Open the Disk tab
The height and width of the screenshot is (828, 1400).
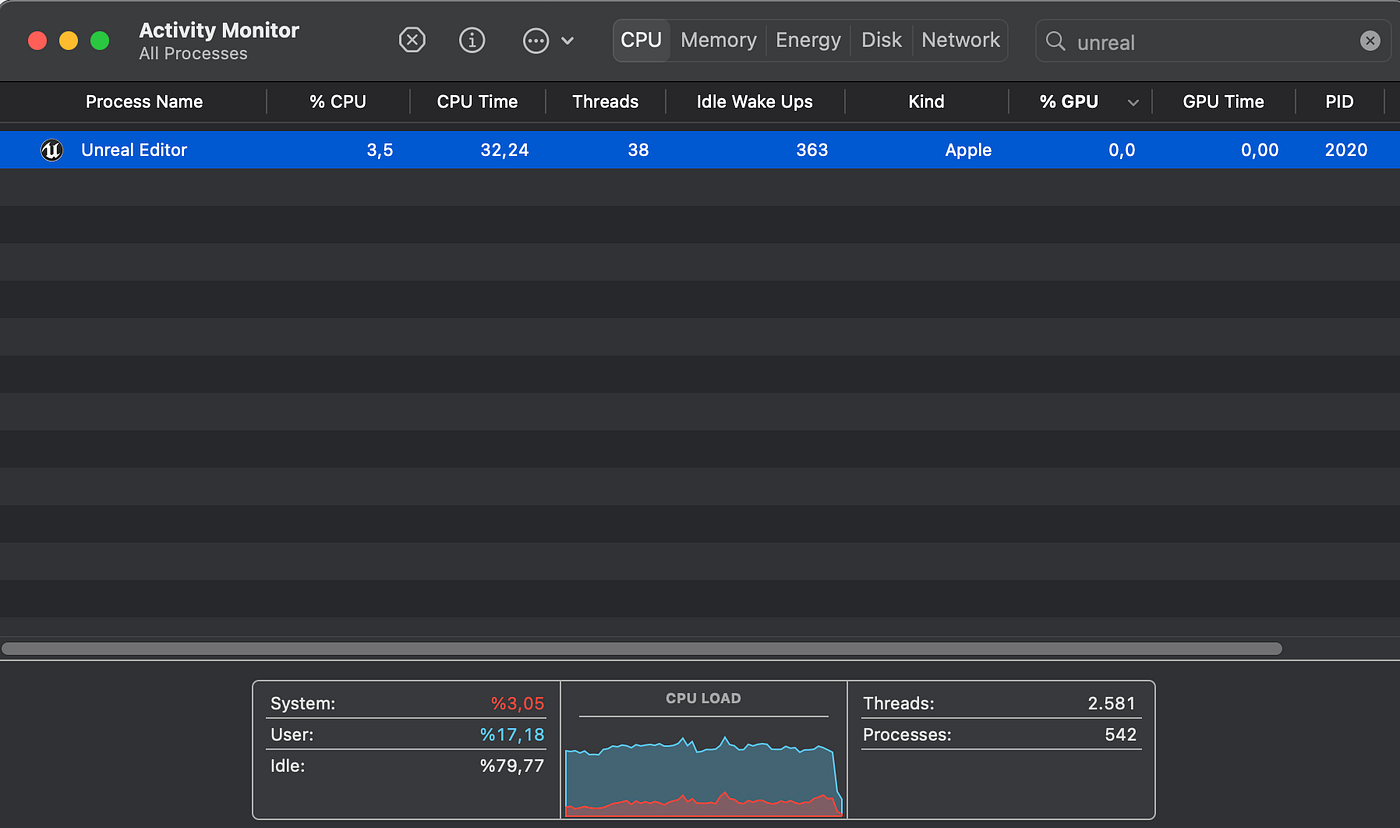[881, 40]
